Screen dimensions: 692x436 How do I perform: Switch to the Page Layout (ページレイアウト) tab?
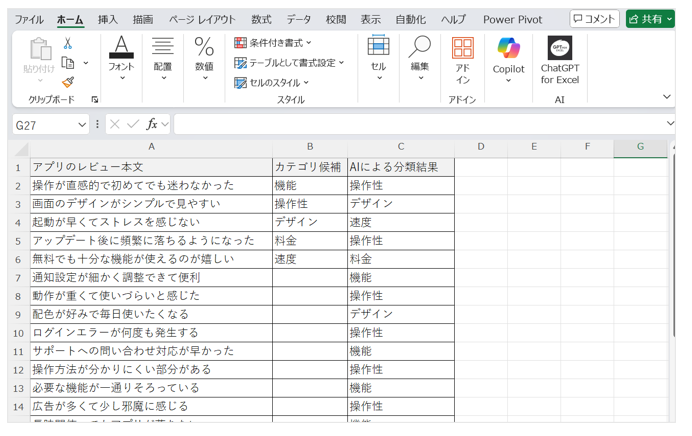click(x=202, y=19)
